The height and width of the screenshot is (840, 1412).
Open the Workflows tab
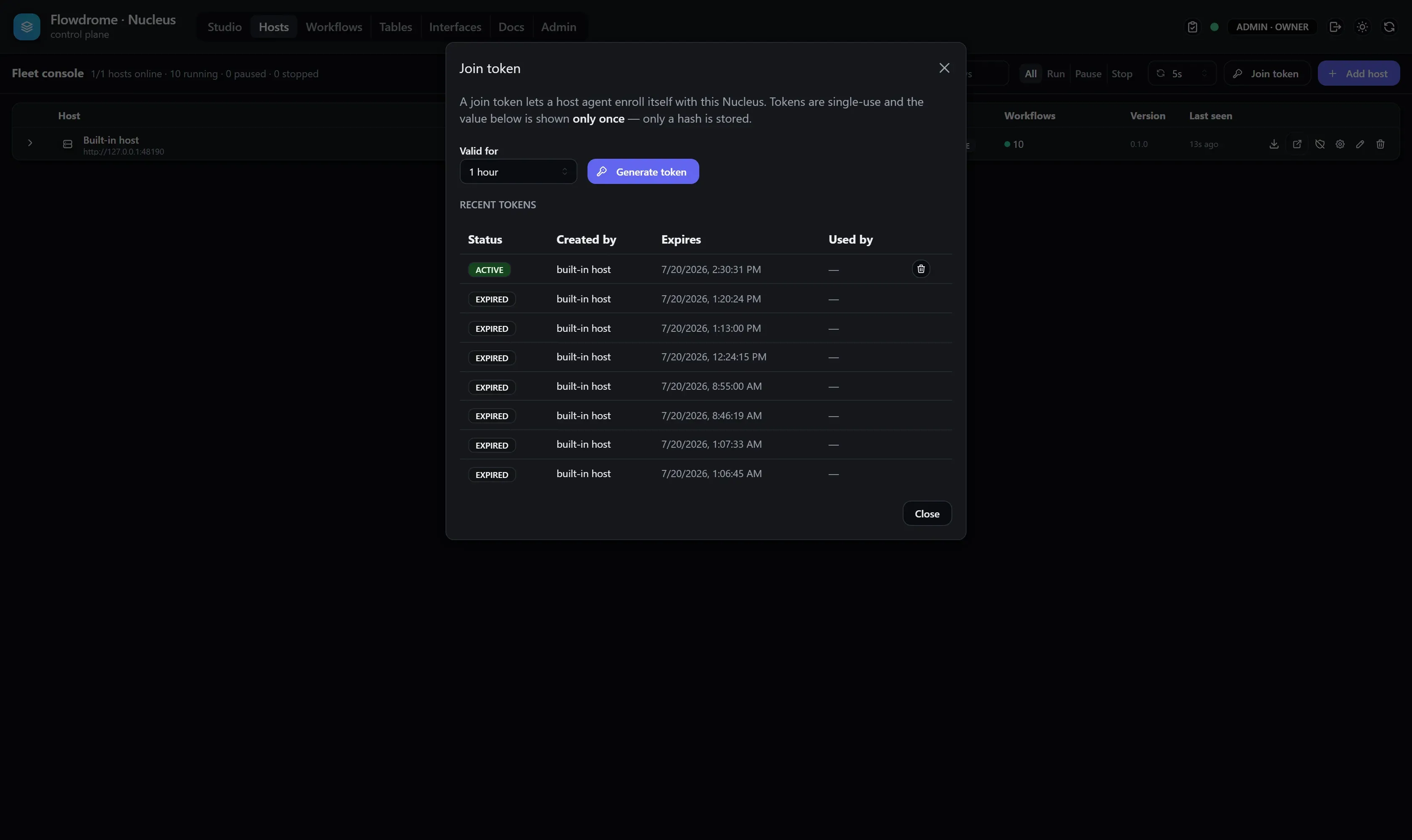[x=334, y=26]
